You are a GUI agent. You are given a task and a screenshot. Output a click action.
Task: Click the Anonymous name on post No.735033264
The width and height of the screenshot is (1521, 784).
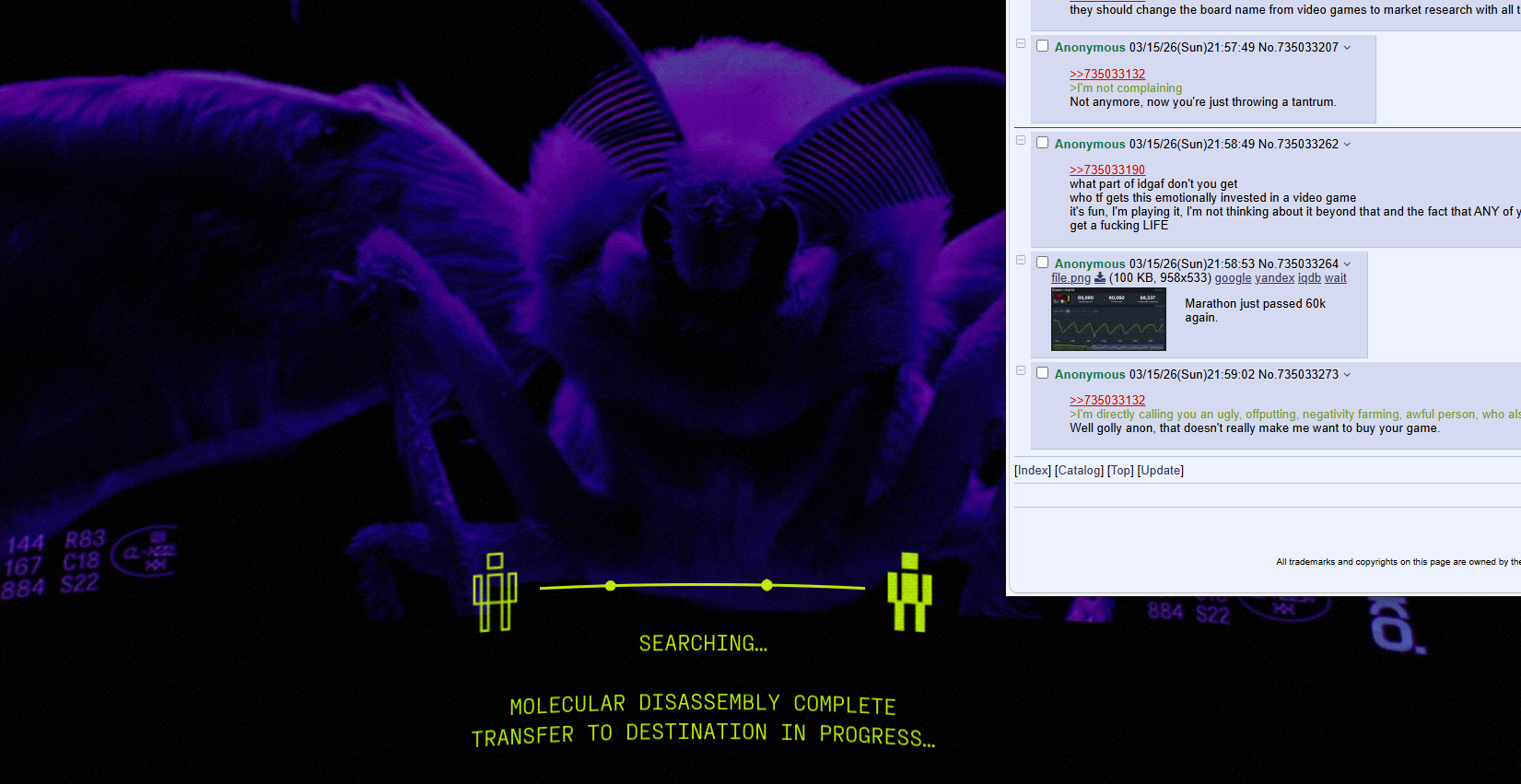(x=1090, y=263)
